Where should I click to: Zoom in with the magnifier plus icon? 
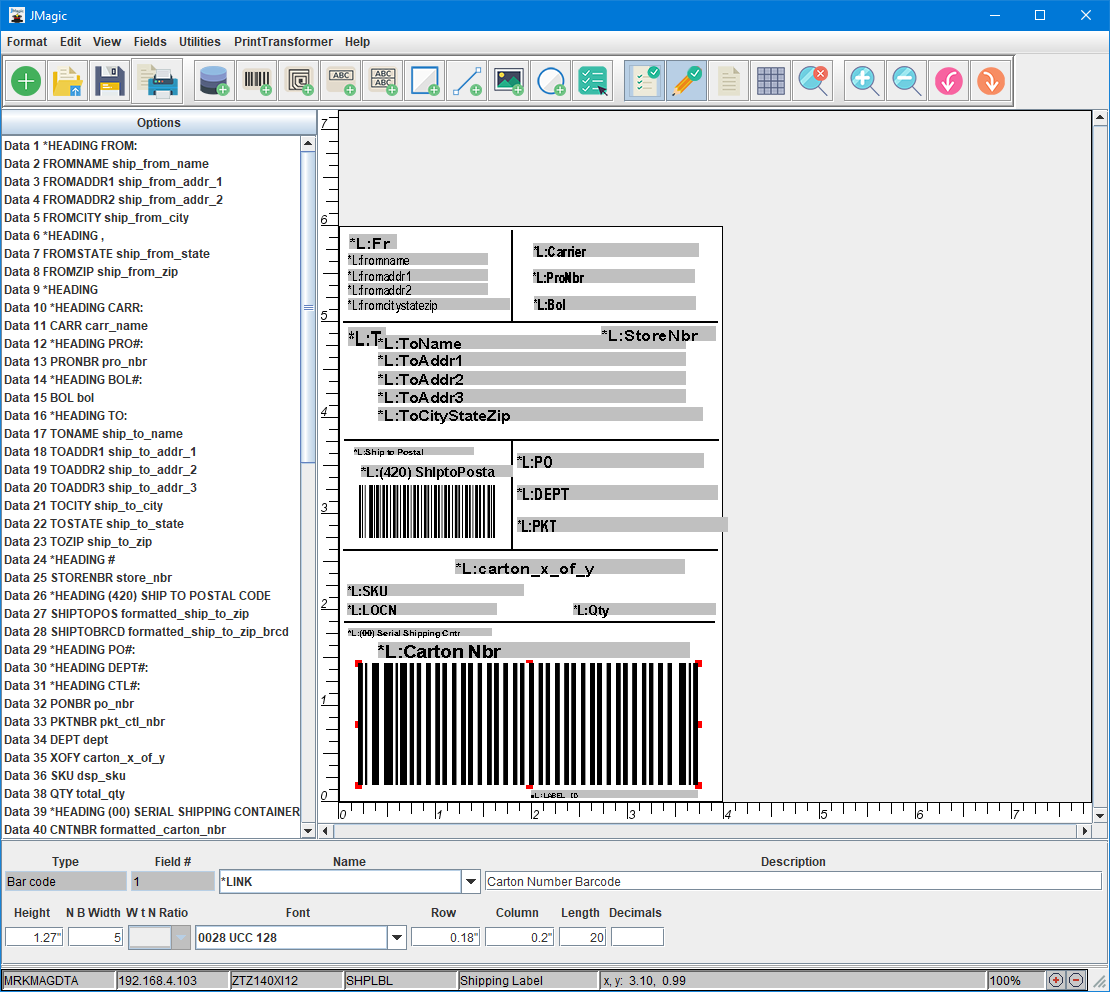coord(864,81)
